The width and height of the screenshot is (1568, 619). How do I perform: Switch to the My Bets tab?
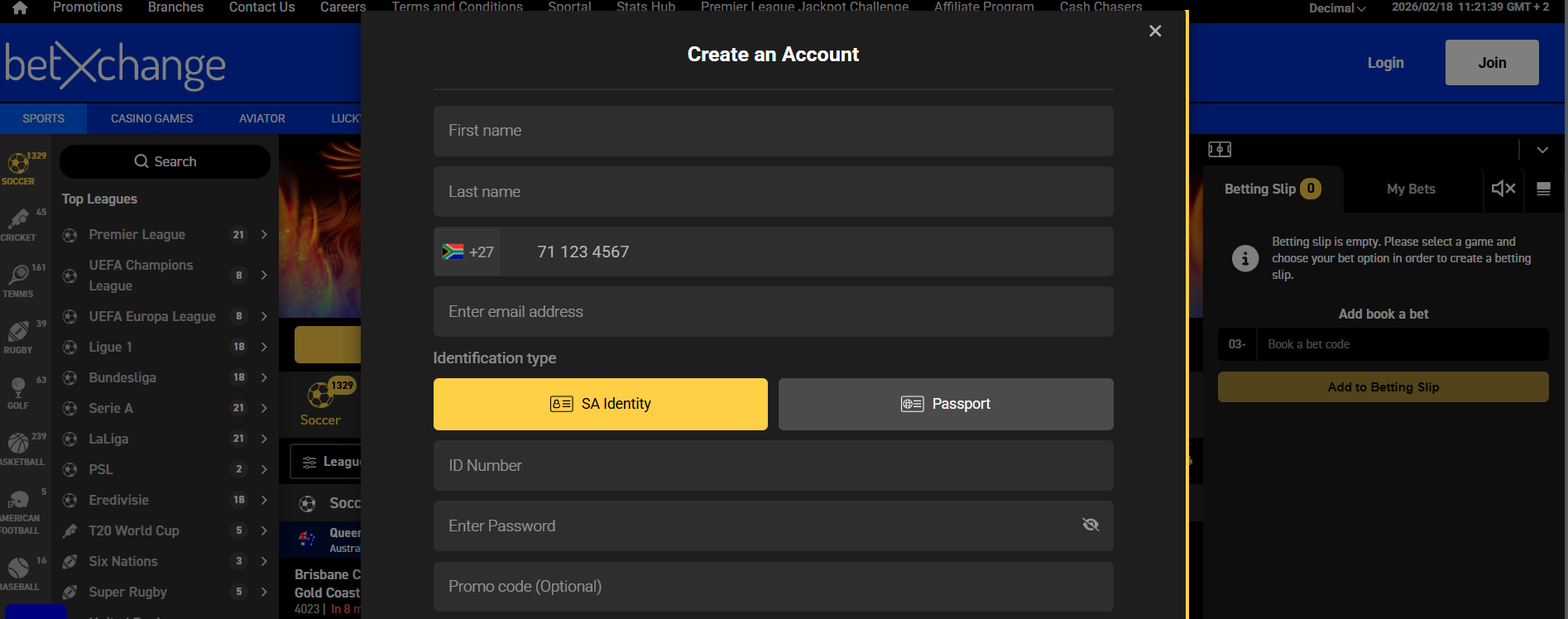click(1410, 190)
